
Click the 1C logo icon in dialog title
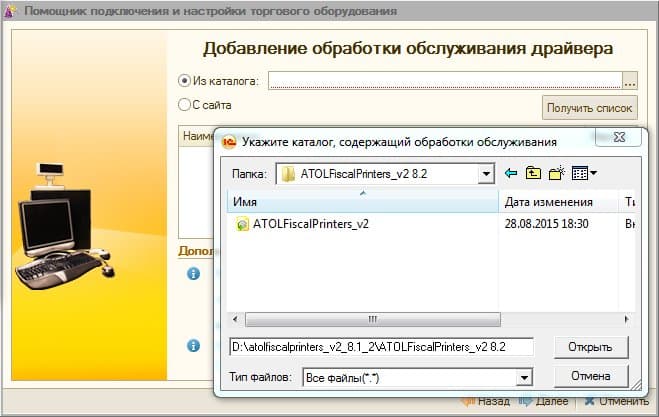pyautogui.click(x=229, y=142)
